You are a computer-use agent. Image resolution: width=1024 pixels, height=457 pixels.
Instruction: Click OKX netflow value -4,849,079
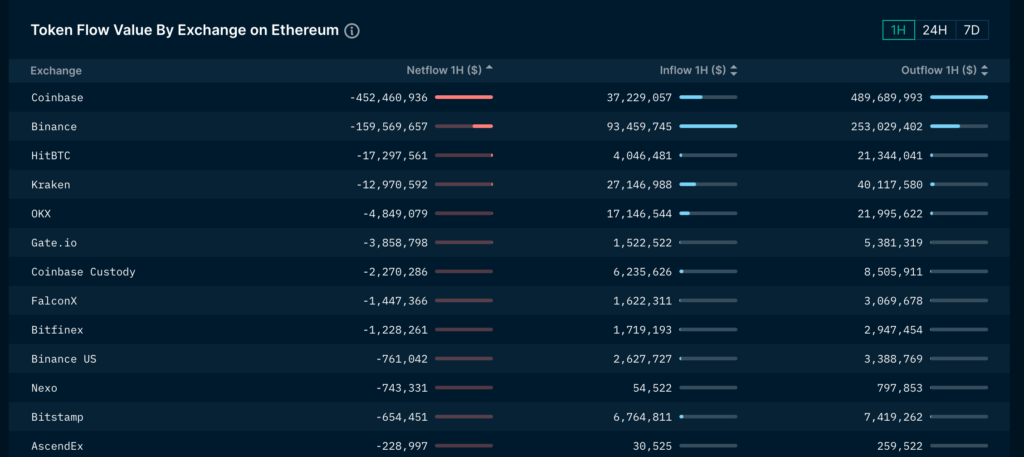(x=395, y=213)
